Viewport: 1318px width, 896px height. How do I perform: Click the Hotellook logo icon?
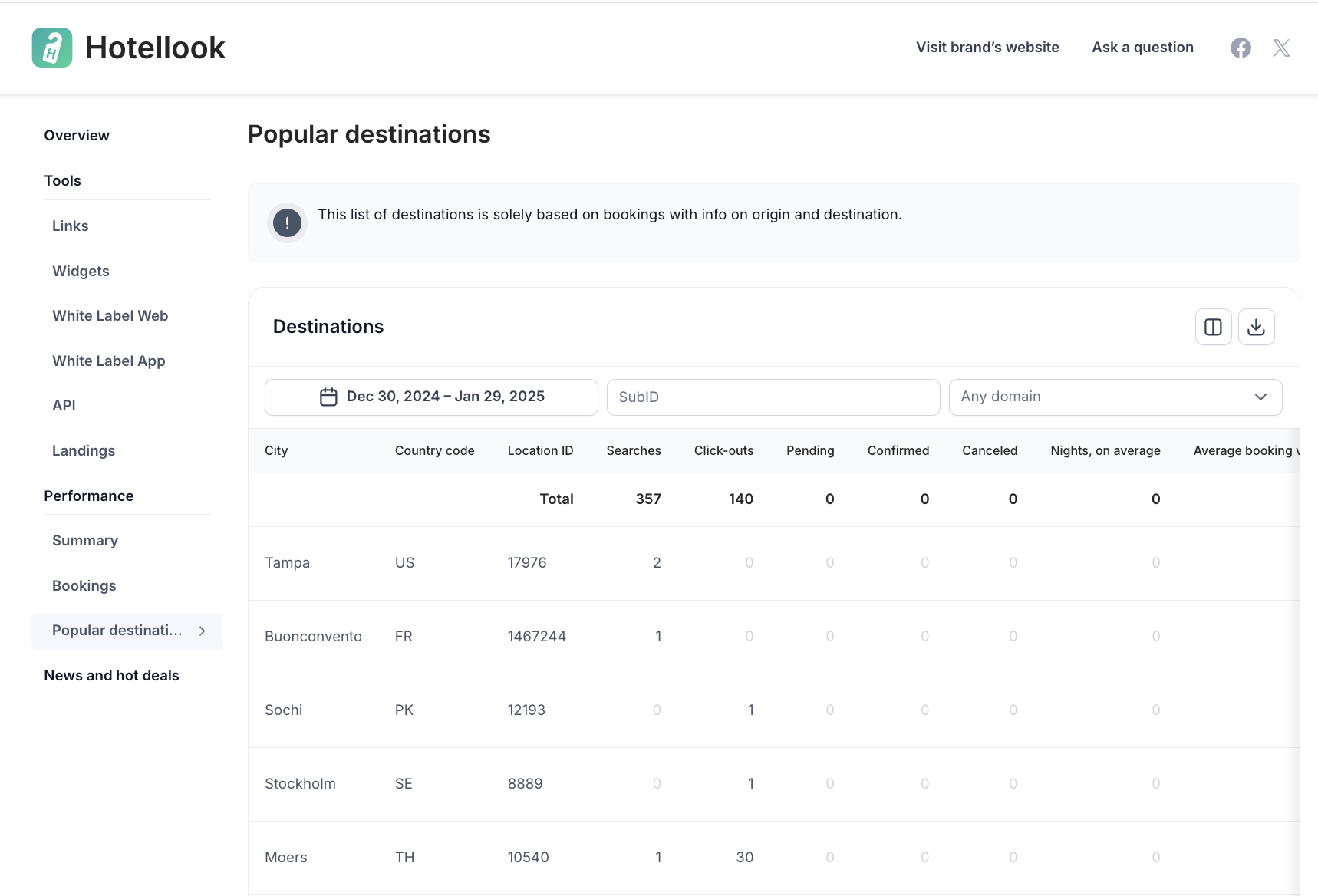click(x=52, y=48)
